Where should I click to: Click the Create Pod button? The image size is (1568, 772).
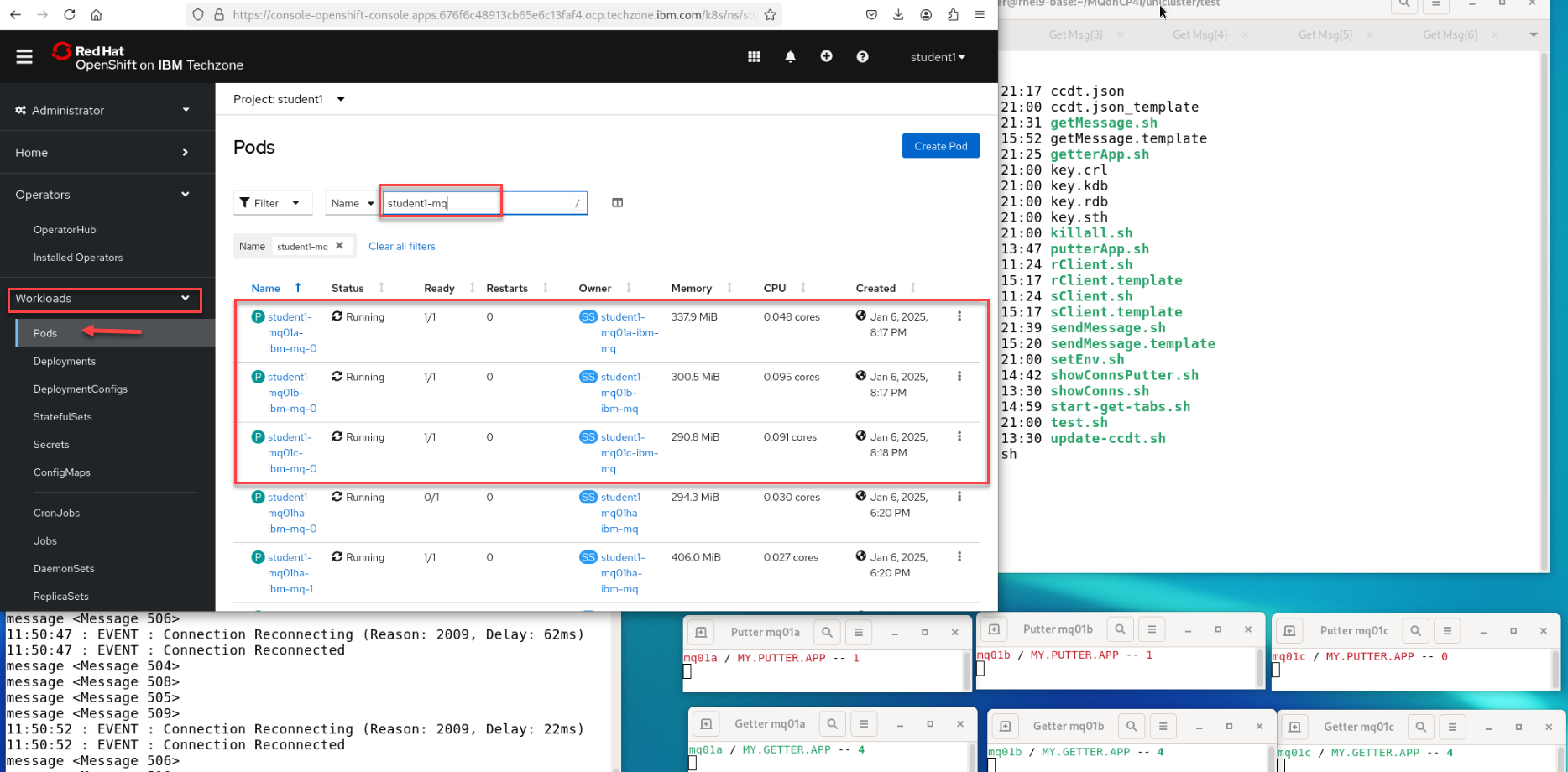(x=940, y=146)
